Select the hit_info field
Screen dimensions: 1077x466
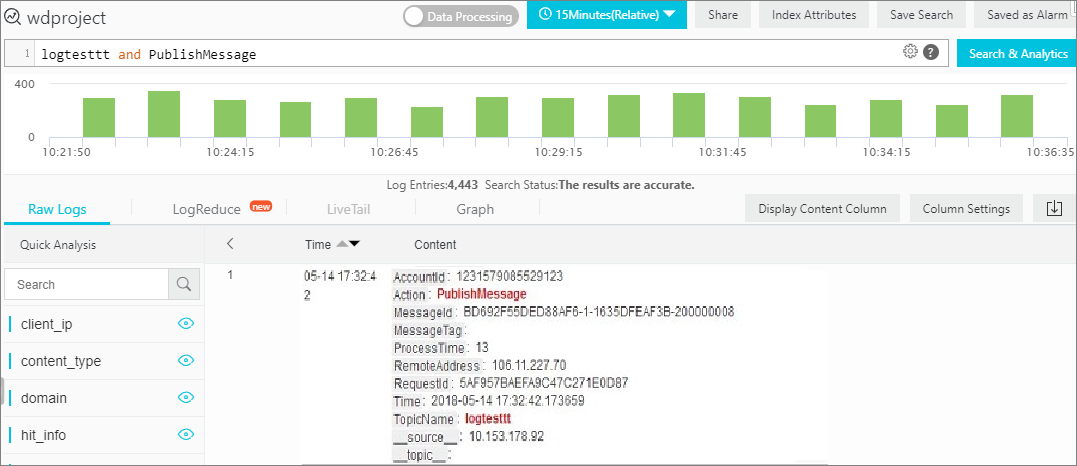click(x=43, y=435)
